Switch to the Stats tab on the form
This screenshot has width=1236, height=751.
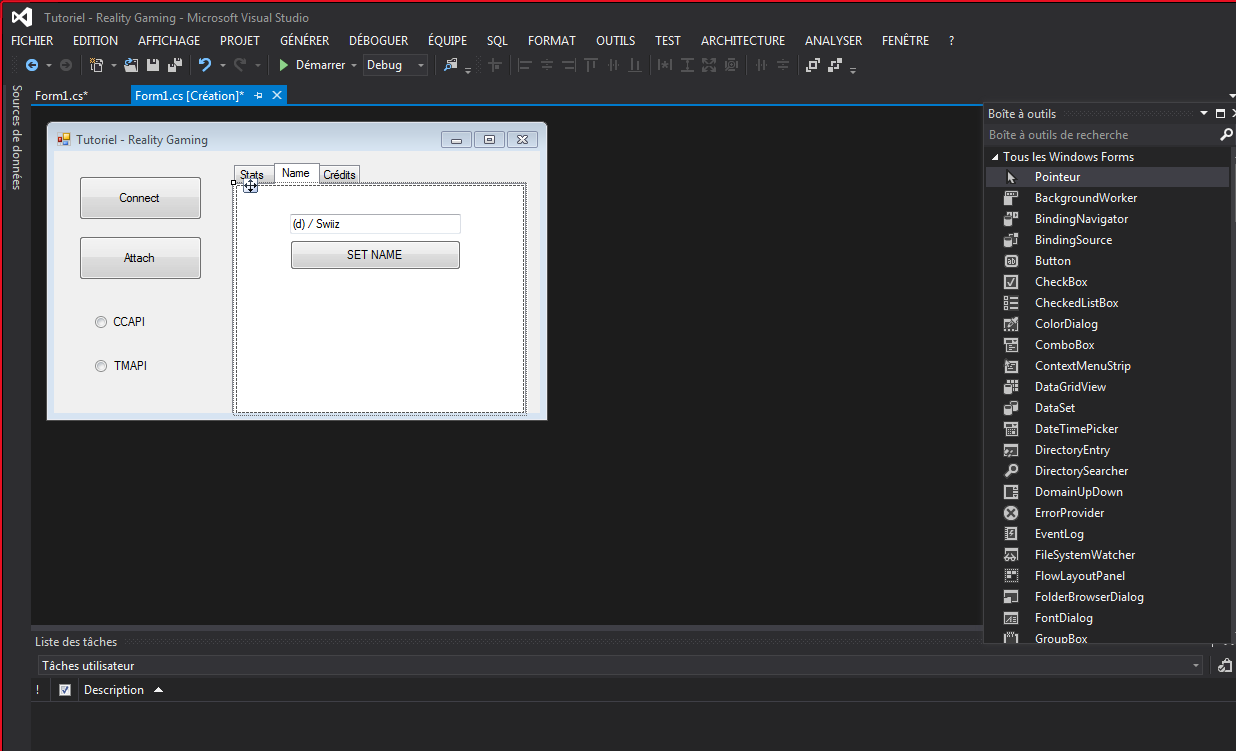coord(252,175)
